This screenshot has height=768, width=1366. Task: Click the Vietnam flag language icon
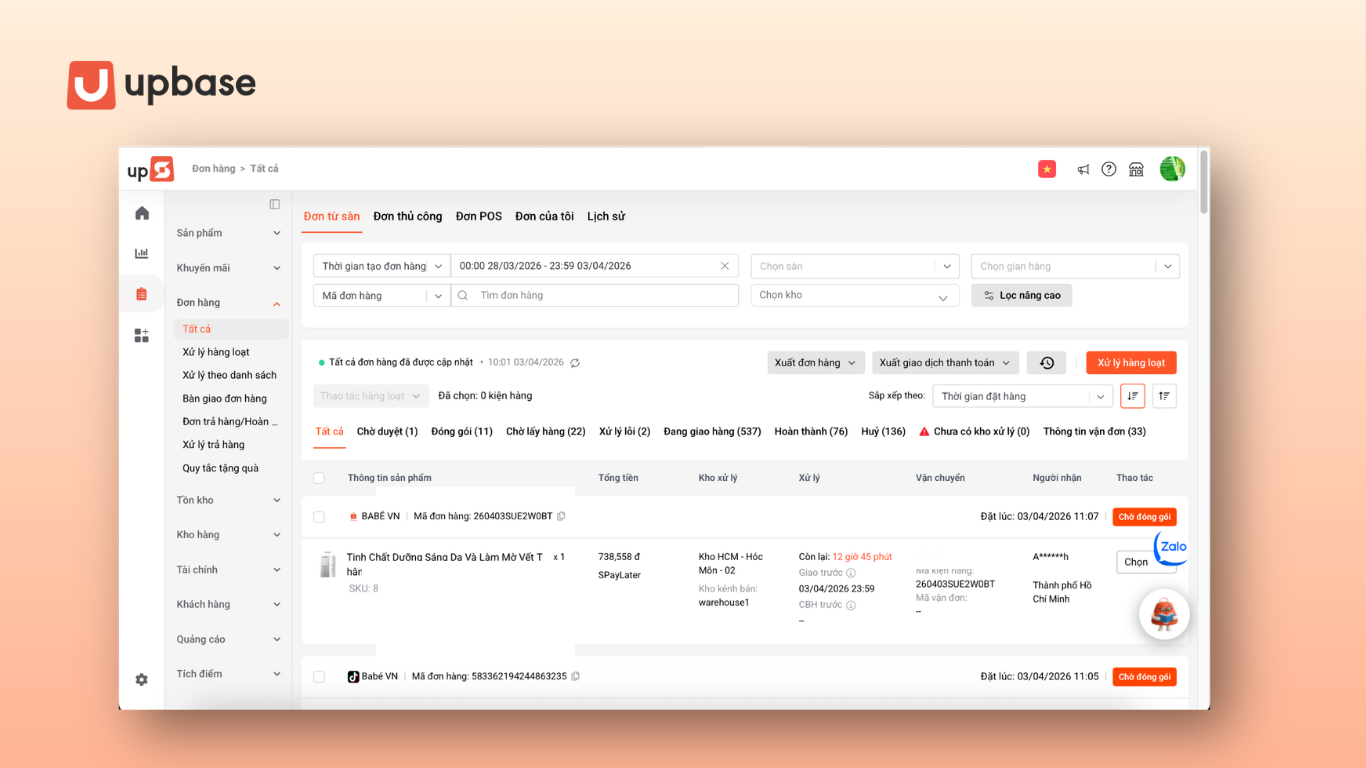pos(1047,169)
